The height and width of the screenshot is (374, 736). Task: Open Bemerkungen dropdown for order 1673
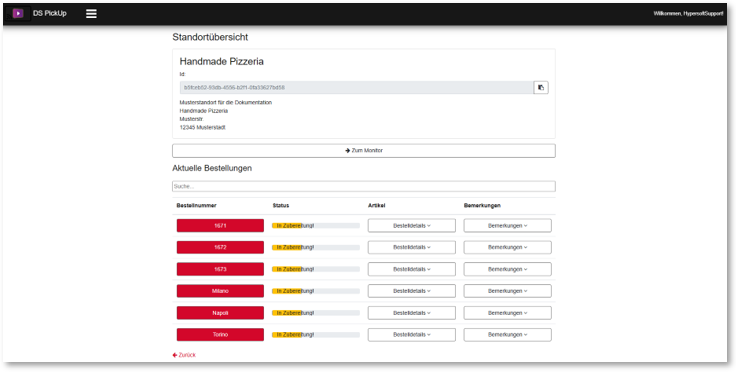coord(507,269)
